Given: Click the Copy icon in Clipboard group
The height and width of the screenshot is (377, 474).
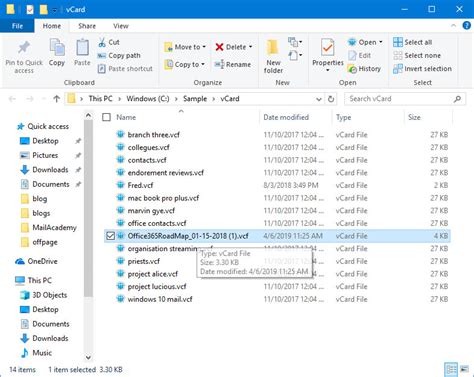Looking at the screenshot, I should pyautogui.click(x=57, y=47).
